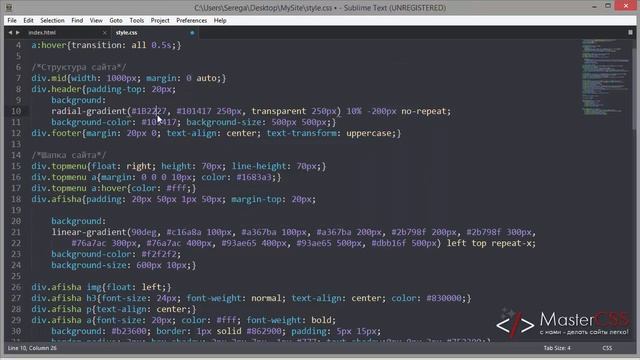Click the #1683a3 color value
This screenshot has height=360, width=640.
(x=254, y=177)
